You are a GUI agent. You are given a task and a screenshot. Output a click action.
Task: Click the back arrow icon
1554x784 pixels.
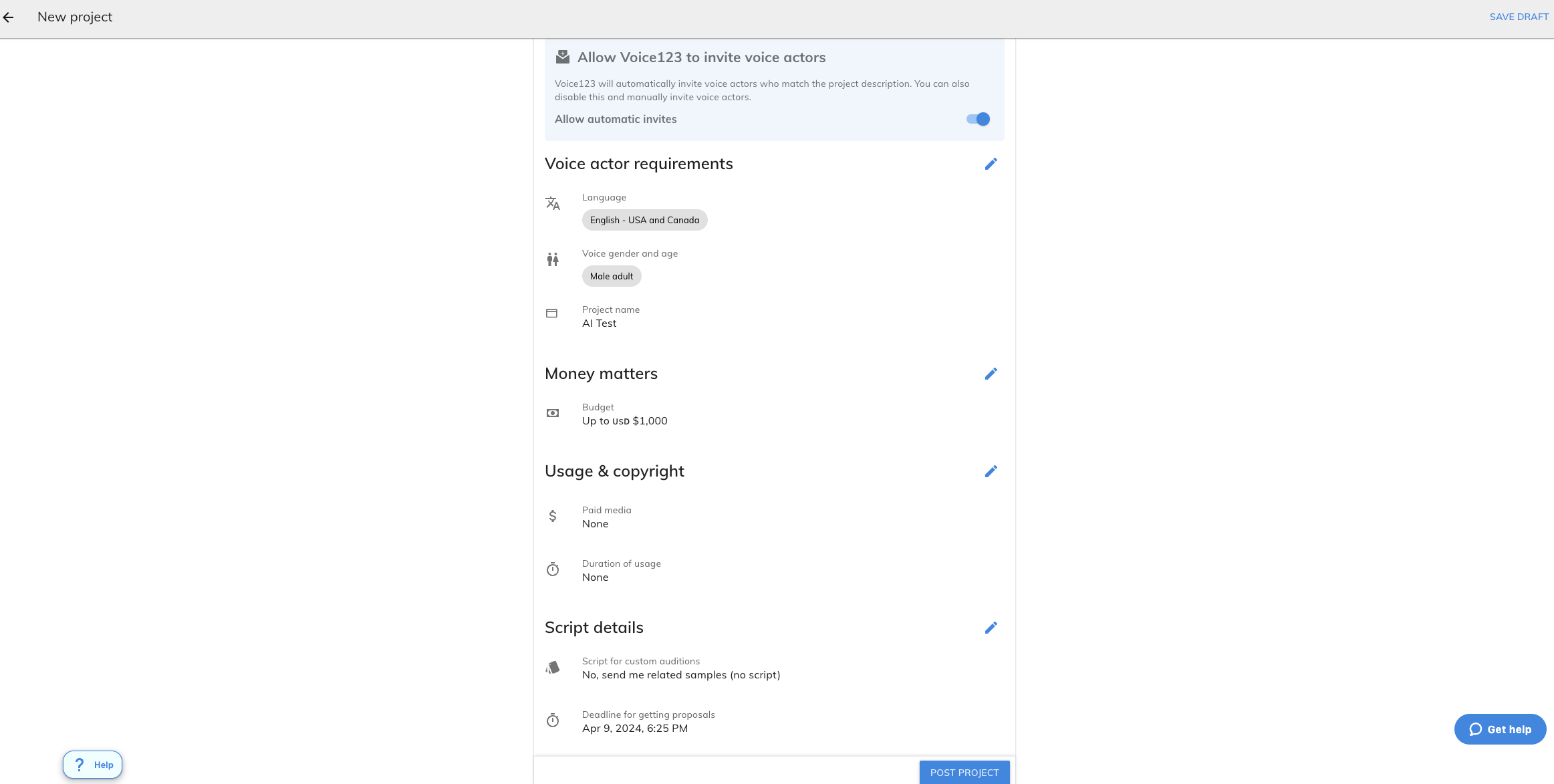tap(9, 17)
